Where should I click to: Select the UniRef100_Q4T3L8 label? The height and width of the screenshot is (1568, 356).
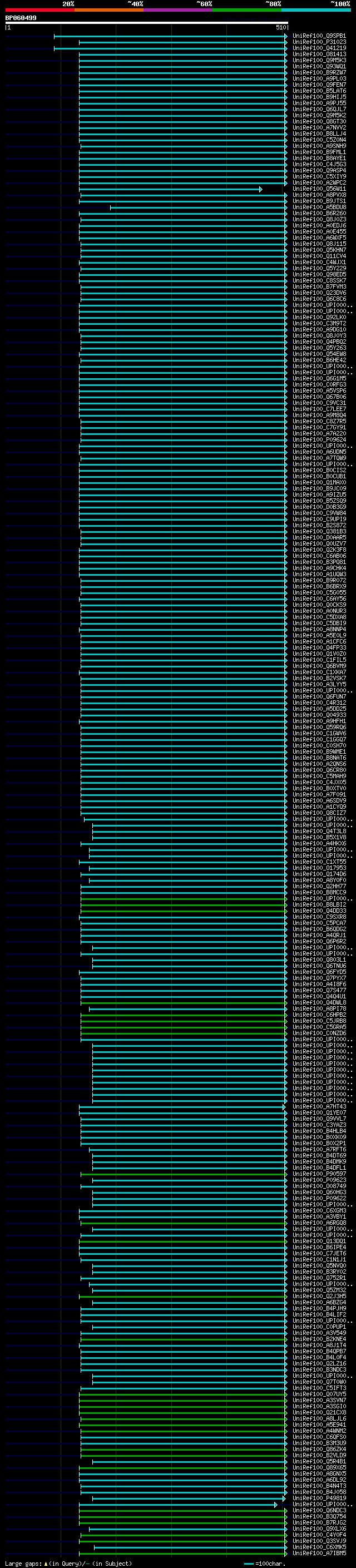(319, 831)
